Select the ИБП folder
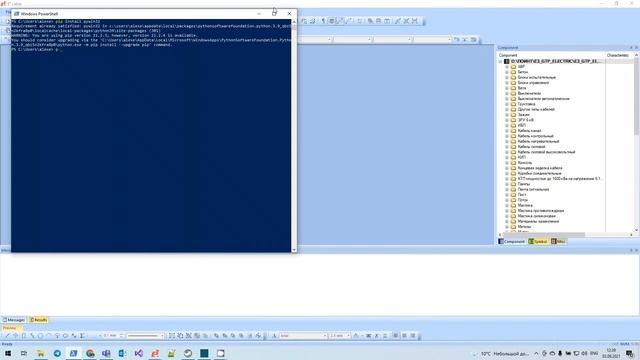The width and height of the screenshot is (640, 360). point(522,125)
